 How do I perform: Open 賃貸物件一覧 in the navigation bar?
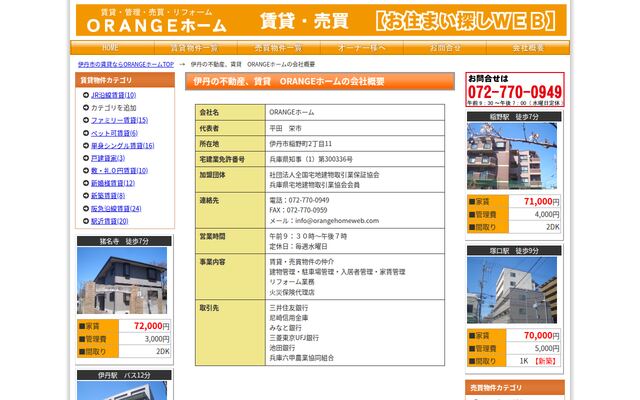196,48
